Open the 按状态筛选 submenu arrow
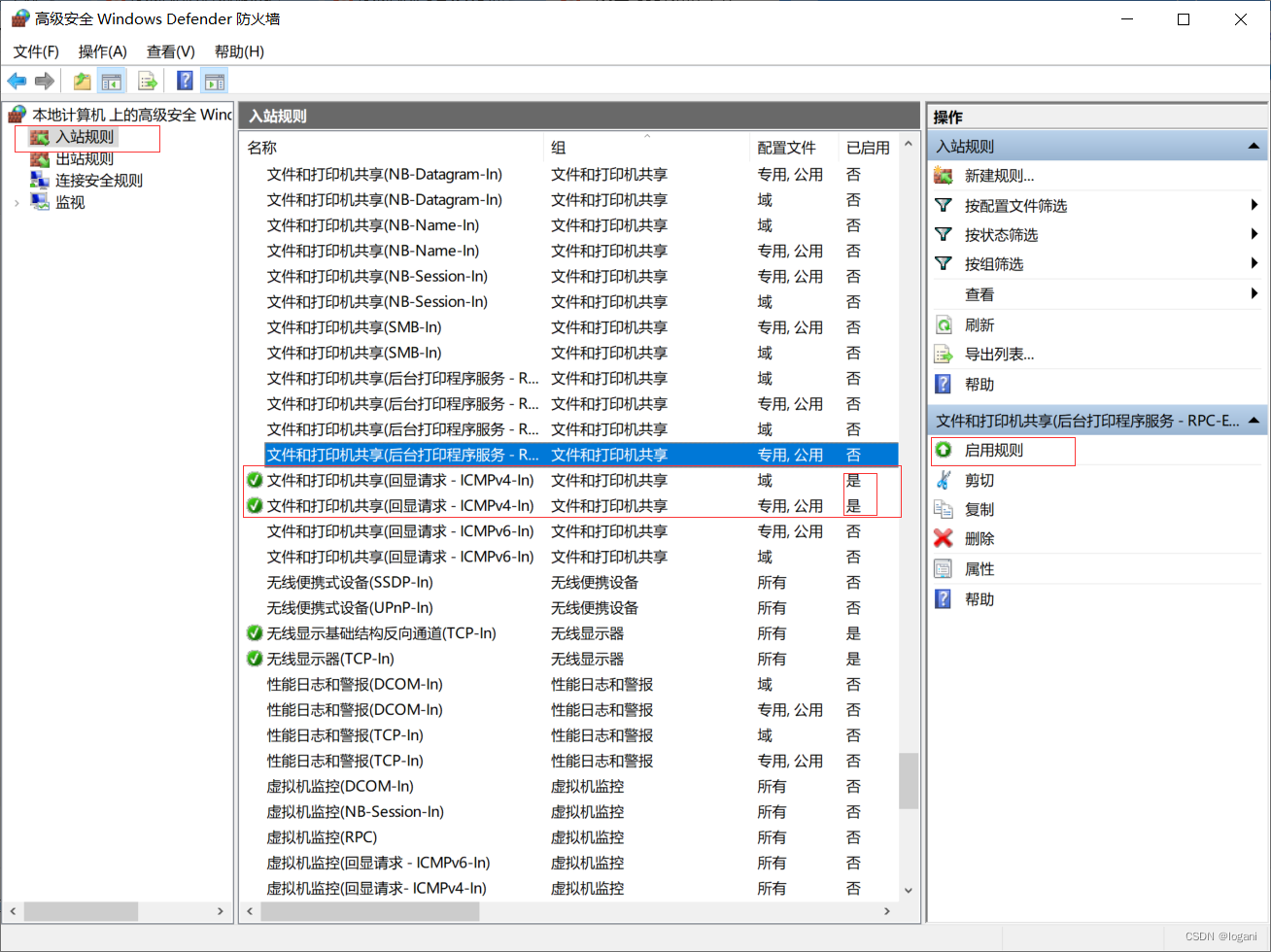Viewport: 1271px width, 952px height. click(1254, 234)
